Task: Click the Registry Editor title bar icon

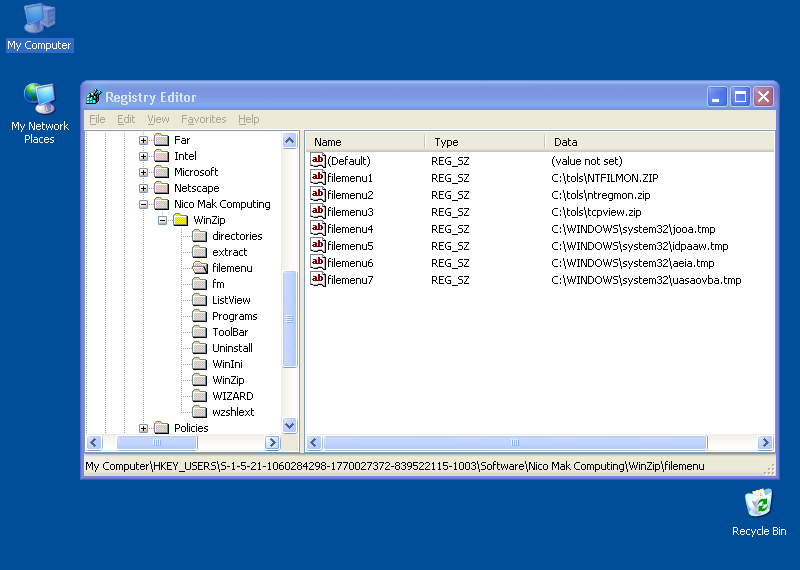Action: 93,96
